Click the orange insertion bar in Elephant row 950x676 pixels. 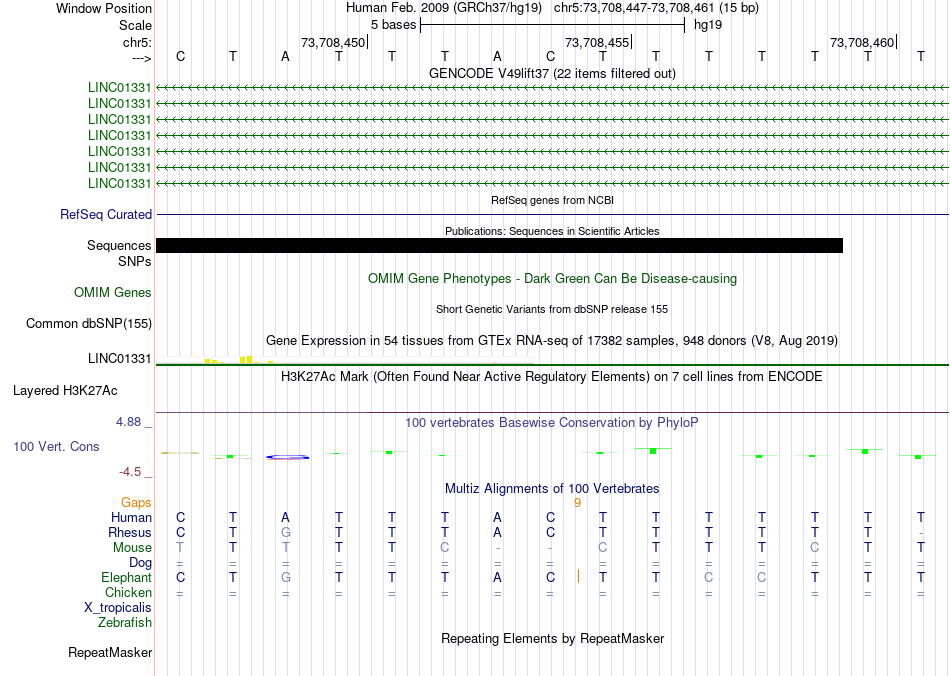[579, 576]
